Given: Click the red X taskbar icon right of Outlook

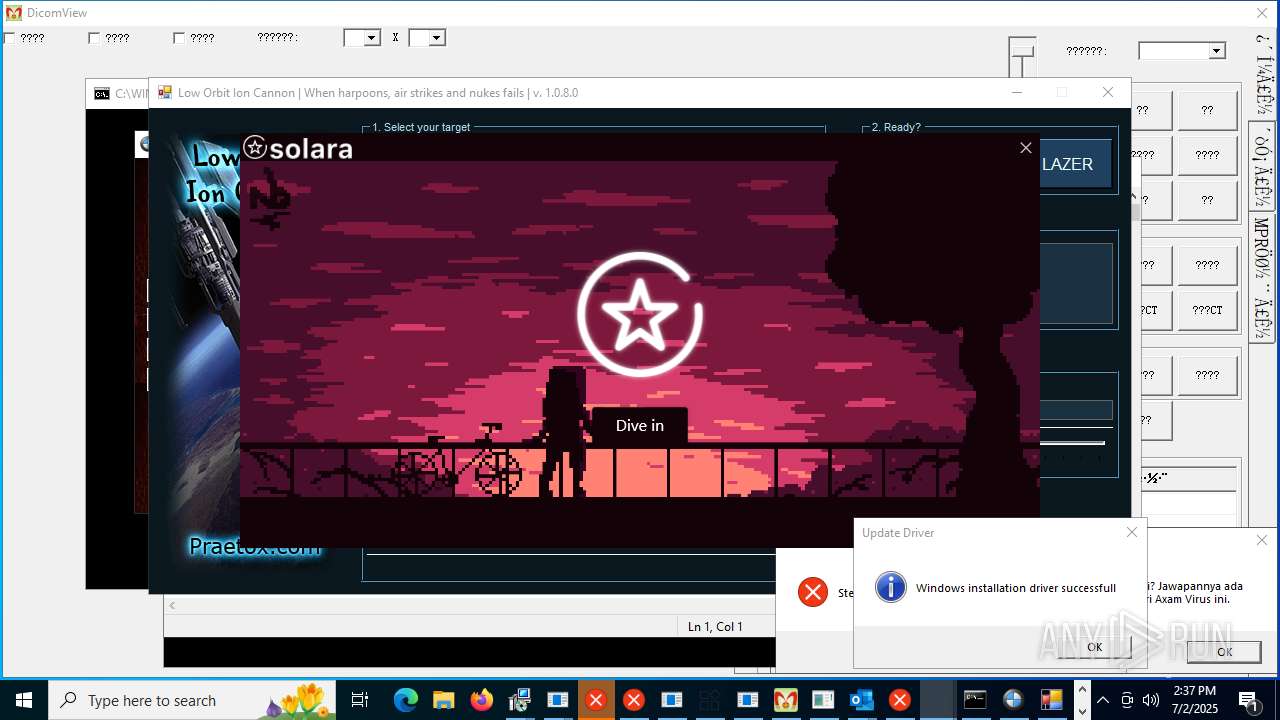Looking at the screenshot, I should (x=900, y=700).
